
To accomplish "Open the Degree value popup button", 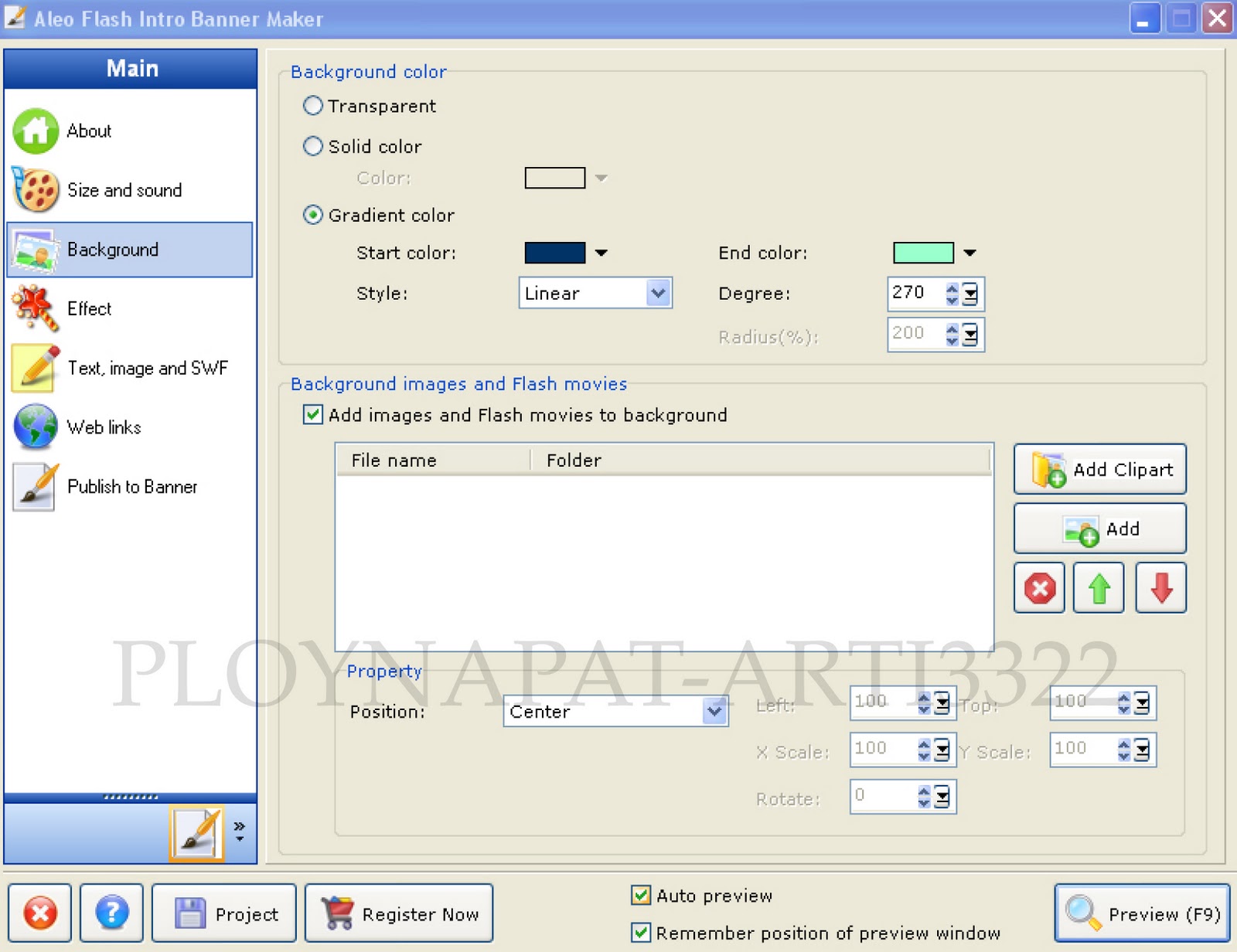I will pyautogui.click(x=969, y=294).
